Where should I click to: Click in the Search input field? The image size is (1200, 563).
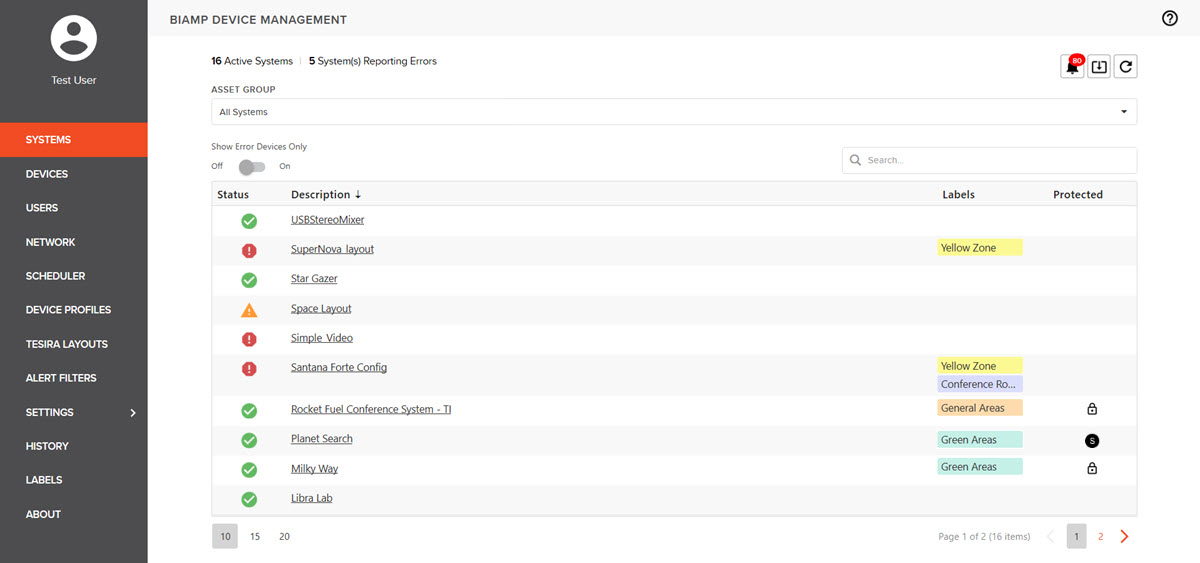point(989,160)
